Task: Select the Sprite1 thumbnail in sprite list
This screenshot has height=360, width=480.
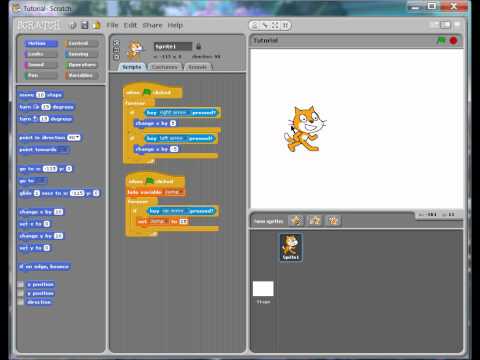Action: (291, 247)
